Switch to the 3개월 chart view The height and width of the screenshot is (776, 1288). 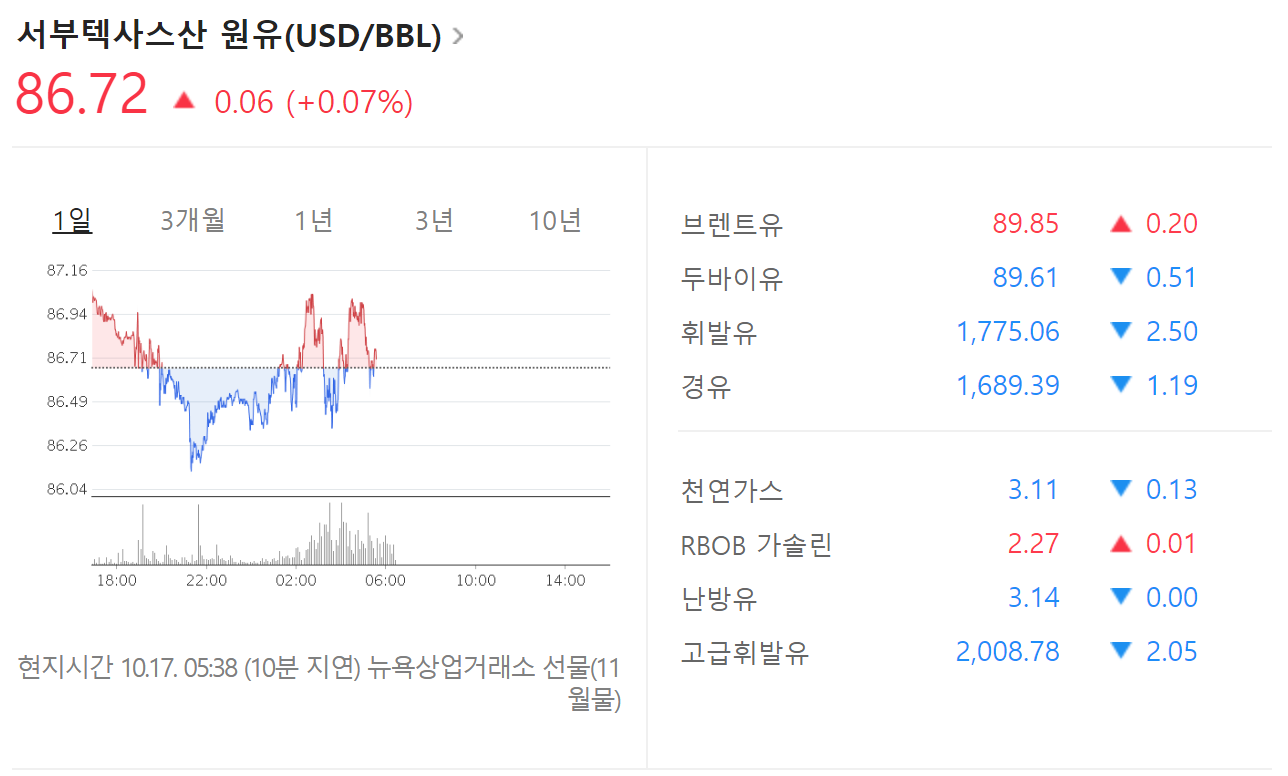pos(192,221)
